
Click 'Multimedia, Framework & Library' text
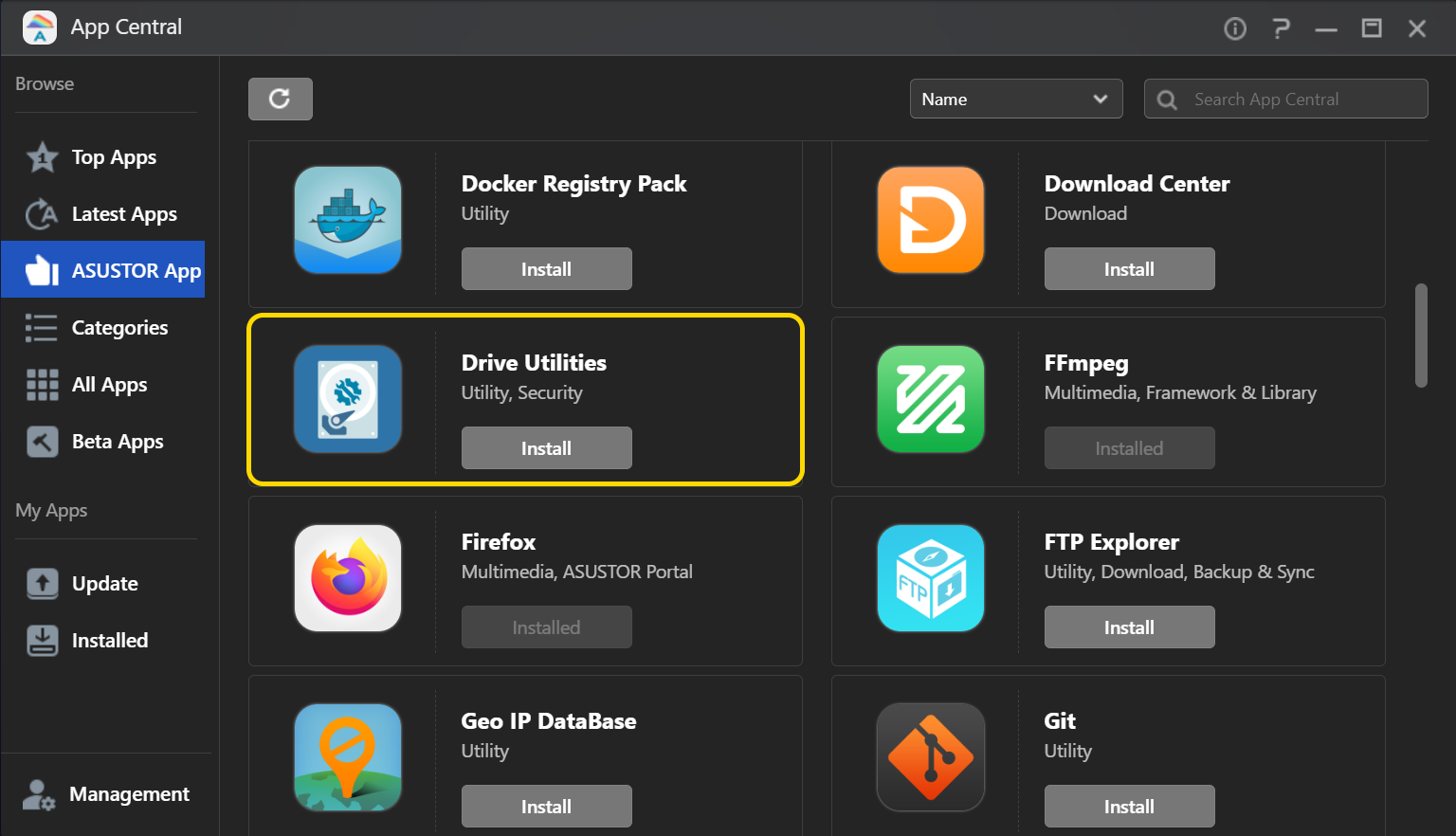click(x=1180, y=392)
